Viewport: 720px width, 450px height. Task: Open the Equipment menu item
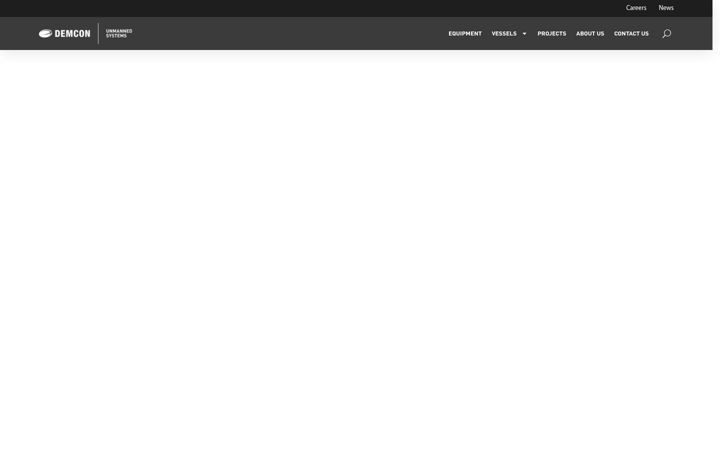tap(465, 34)
